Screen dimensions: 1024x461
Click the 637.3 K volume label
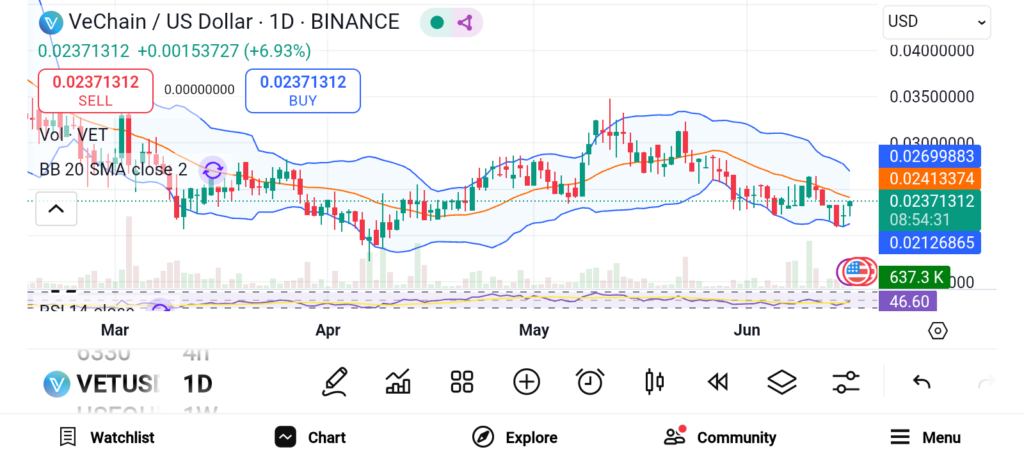click(915, 277)
